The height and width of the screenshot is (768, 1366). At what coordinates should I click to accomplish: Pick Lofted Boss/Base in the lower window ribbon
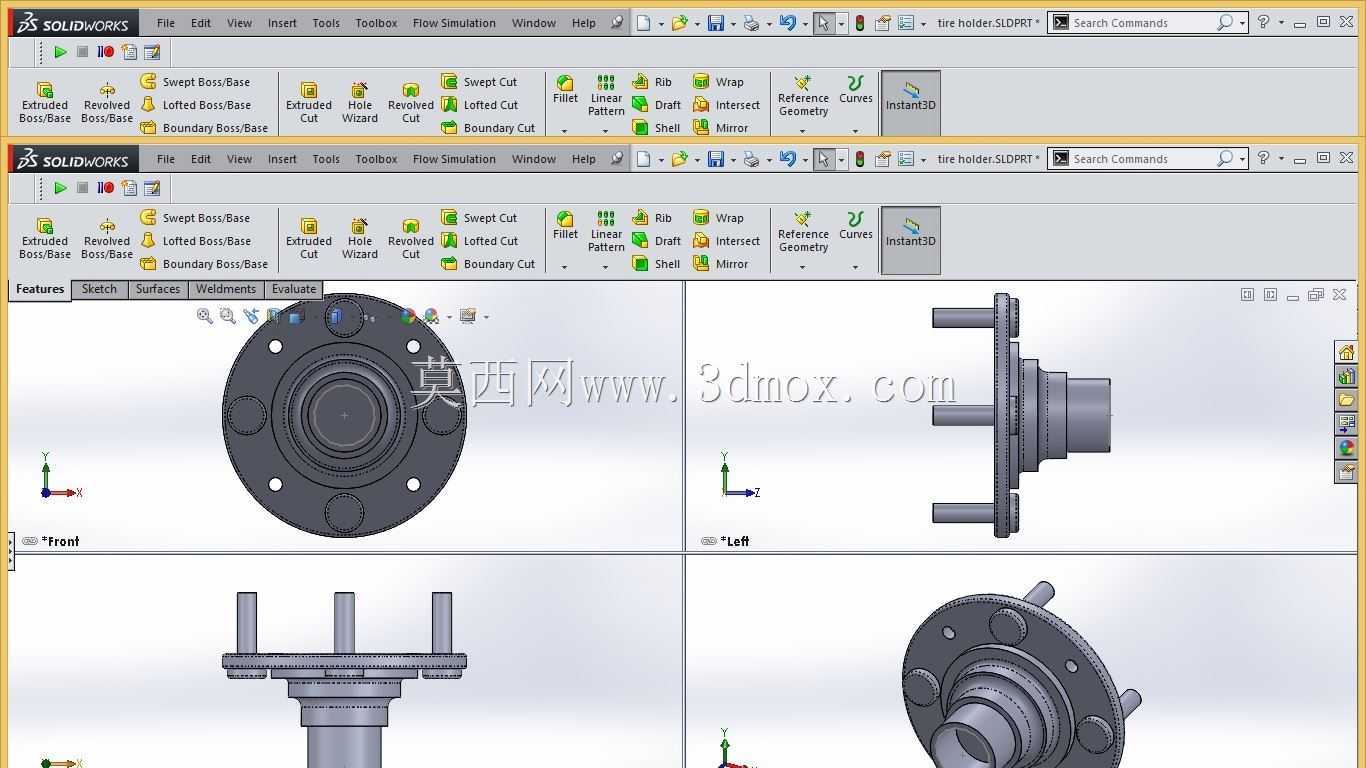(195, 241)
